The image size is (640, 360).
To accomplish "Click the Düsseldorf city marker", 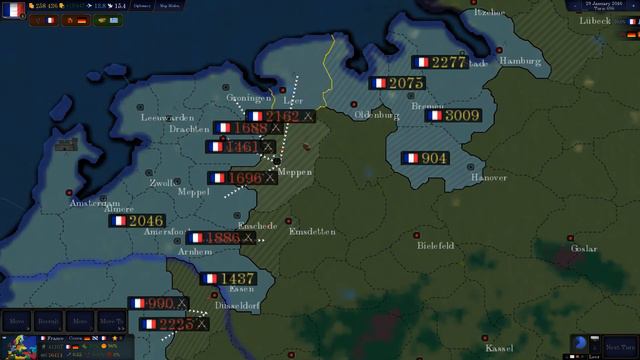I will point(214,295).
